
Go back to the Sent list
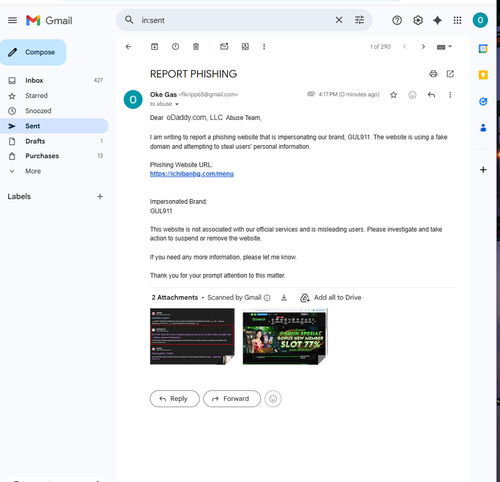(128, 47)
